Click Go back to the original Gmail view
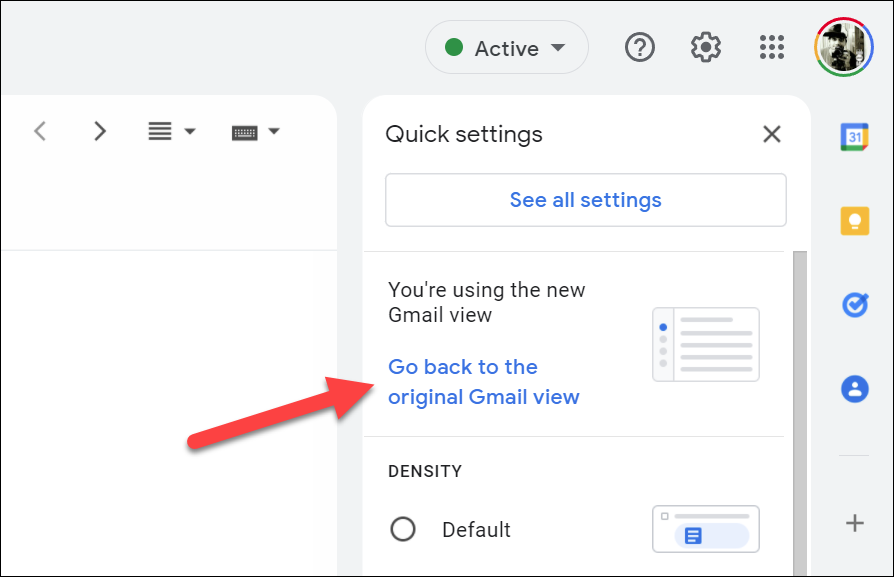894x577 pixels. 483,382
